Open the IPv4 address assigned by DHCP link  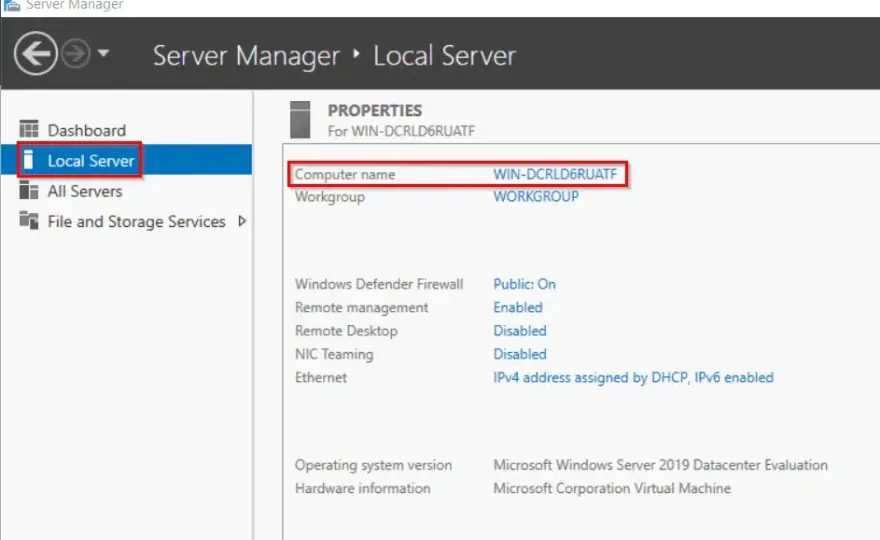click(x=633, y=378)
